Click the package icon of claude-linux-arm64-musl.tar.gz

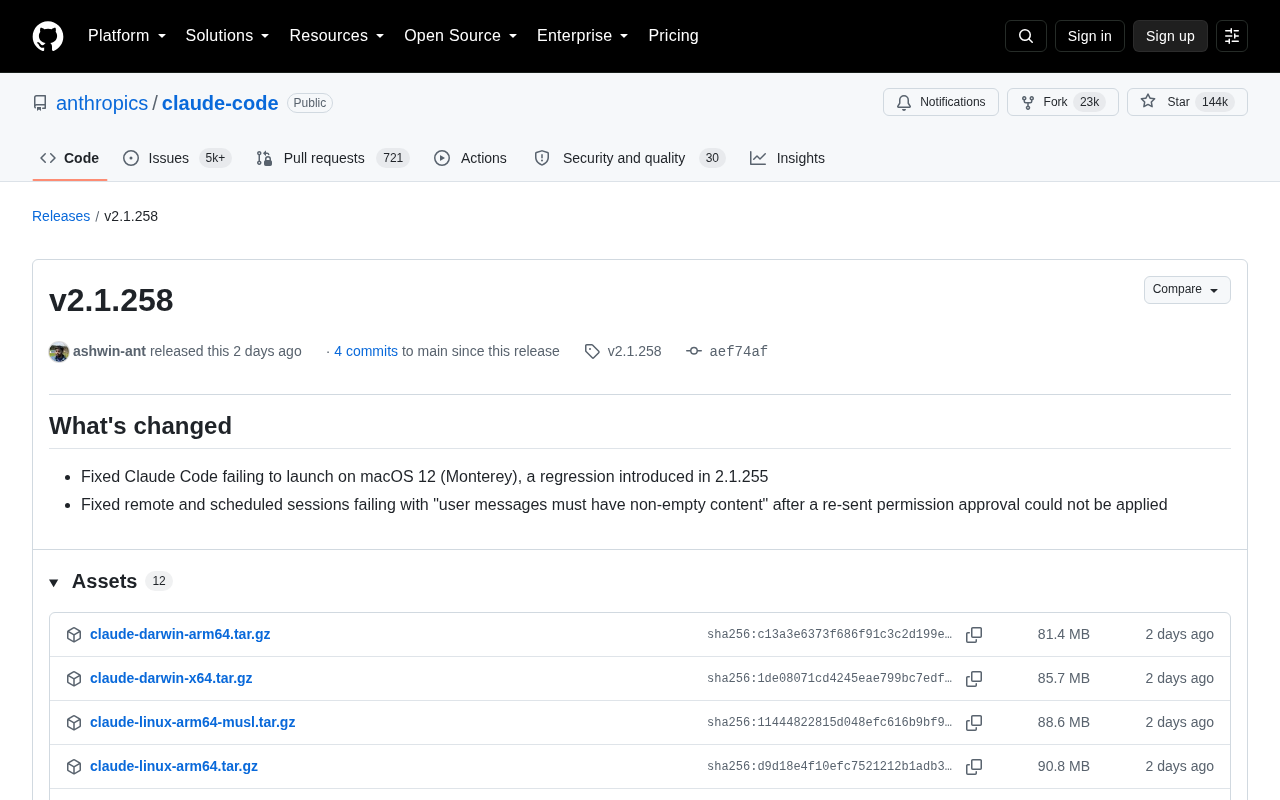74,723
